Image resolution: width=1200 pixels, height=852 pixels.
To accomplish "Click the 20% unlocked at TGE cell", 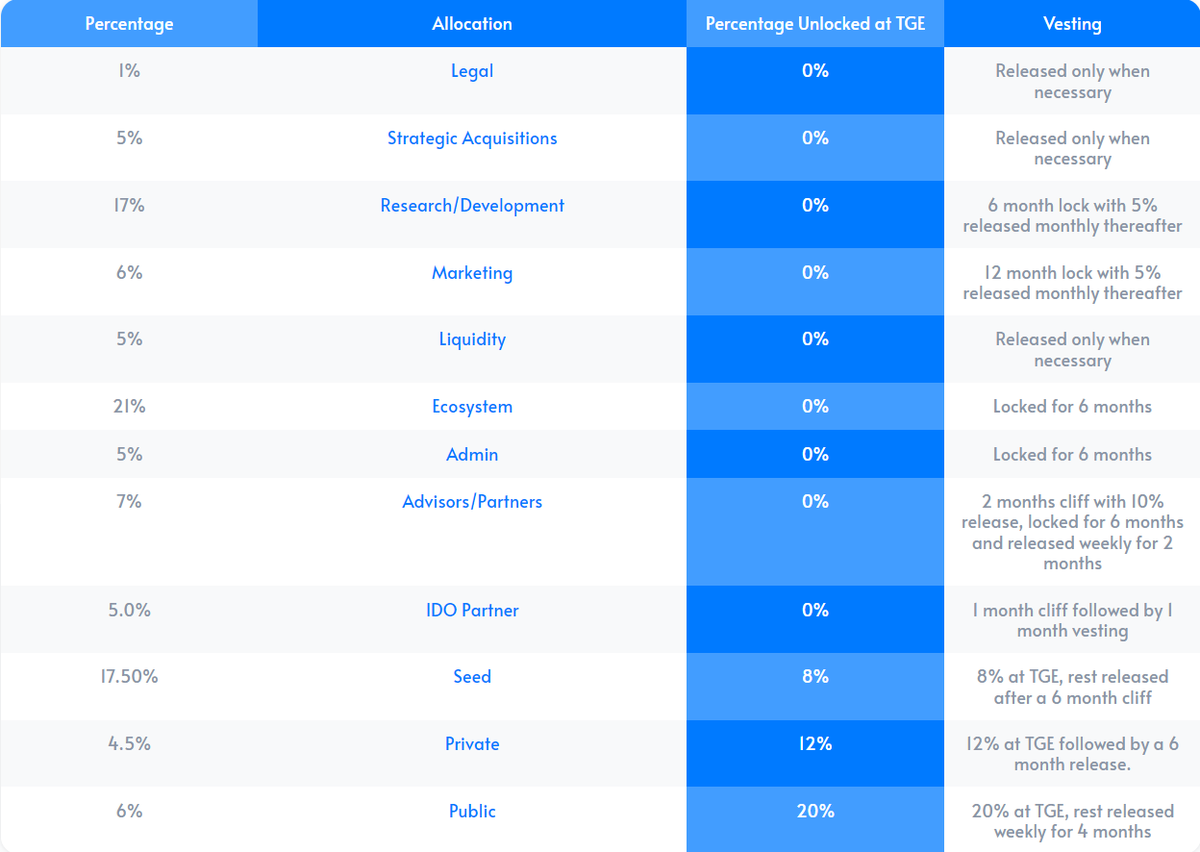I will tap(815, 810).
